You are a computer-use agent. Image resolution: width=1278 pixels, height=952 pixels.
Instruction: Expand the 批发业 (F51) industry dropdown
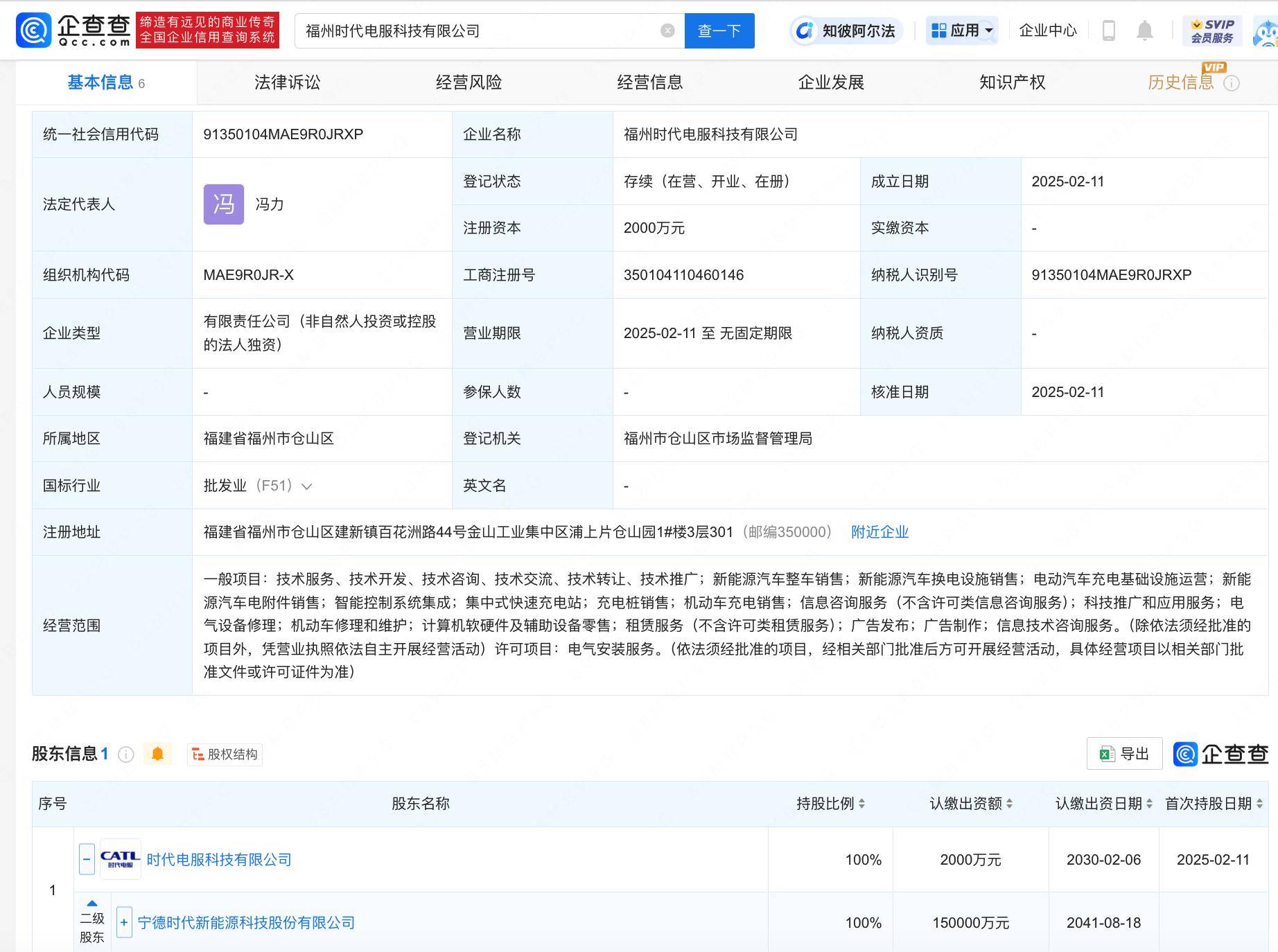307,486
